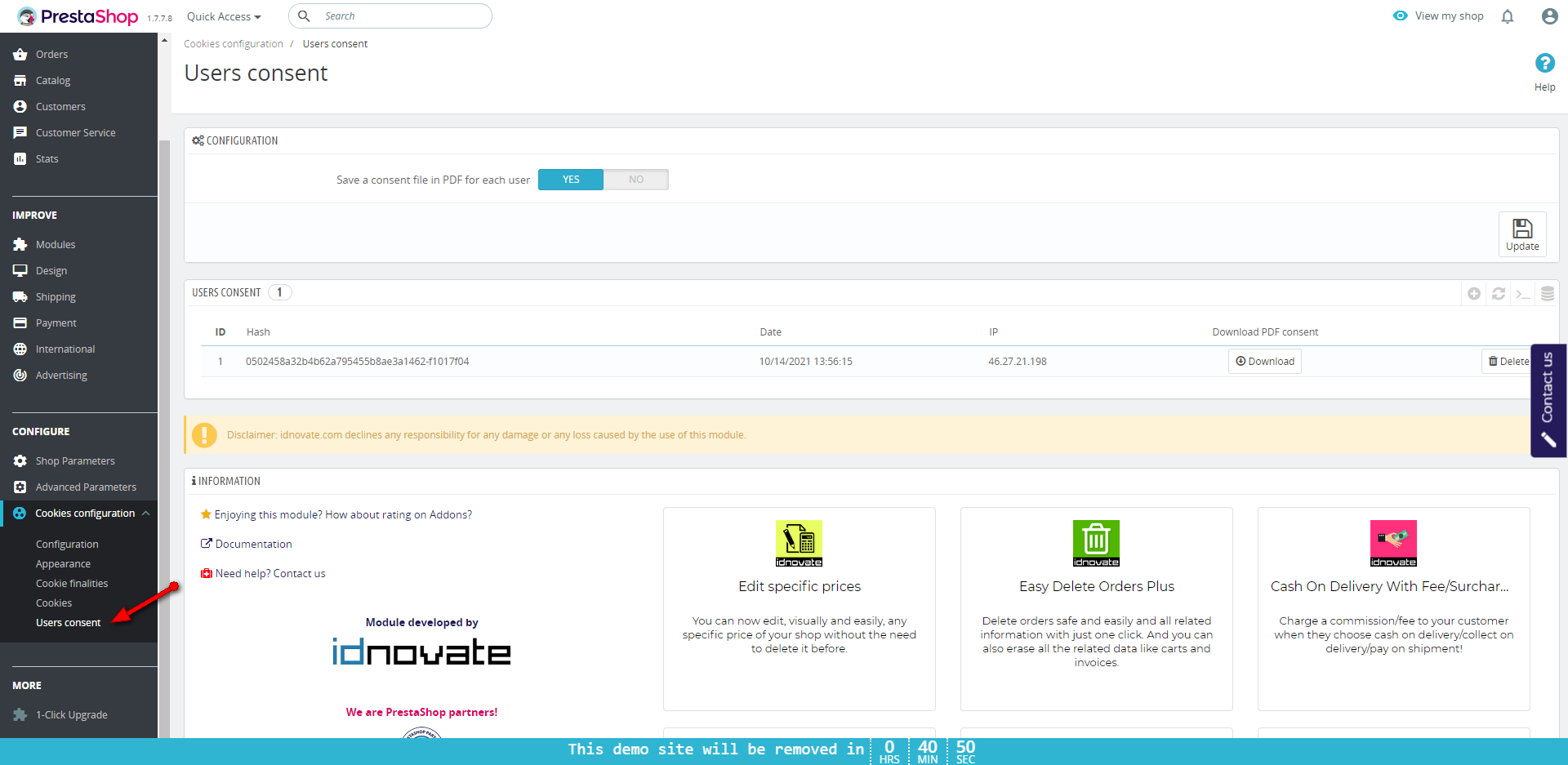The height and width of the screenshot is (765, 1568).
Task: Open Cash On Delivery With Fee title
Action: [x=1390, y=586]
